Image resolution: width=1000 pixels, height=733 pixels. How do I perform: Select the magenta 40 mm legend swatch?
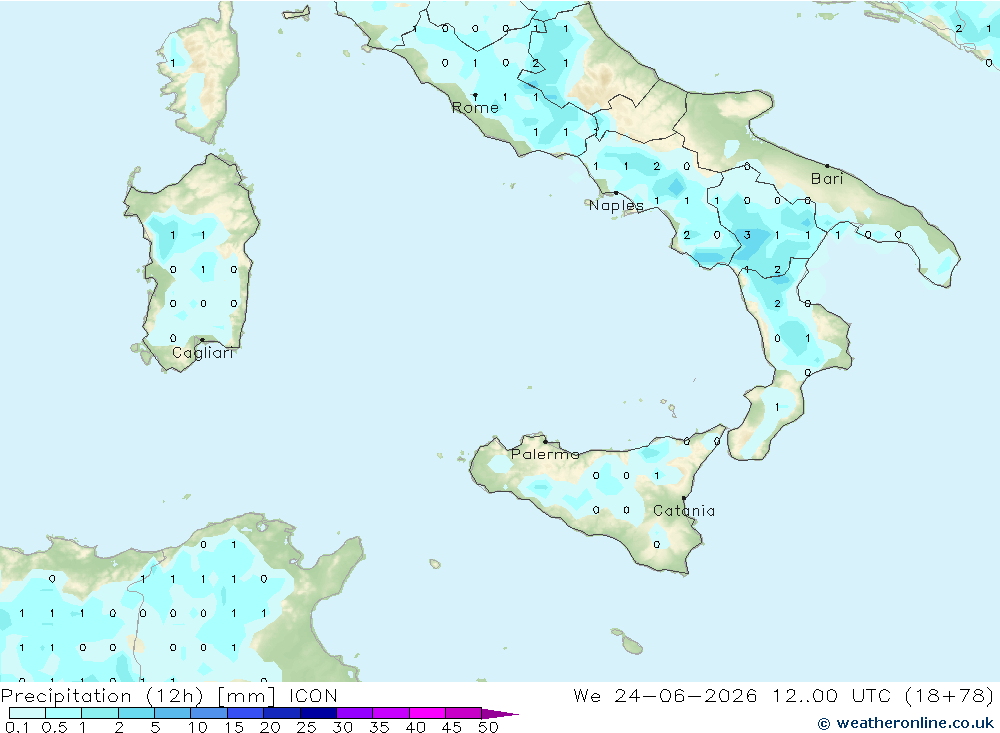[x=427, y=713]
